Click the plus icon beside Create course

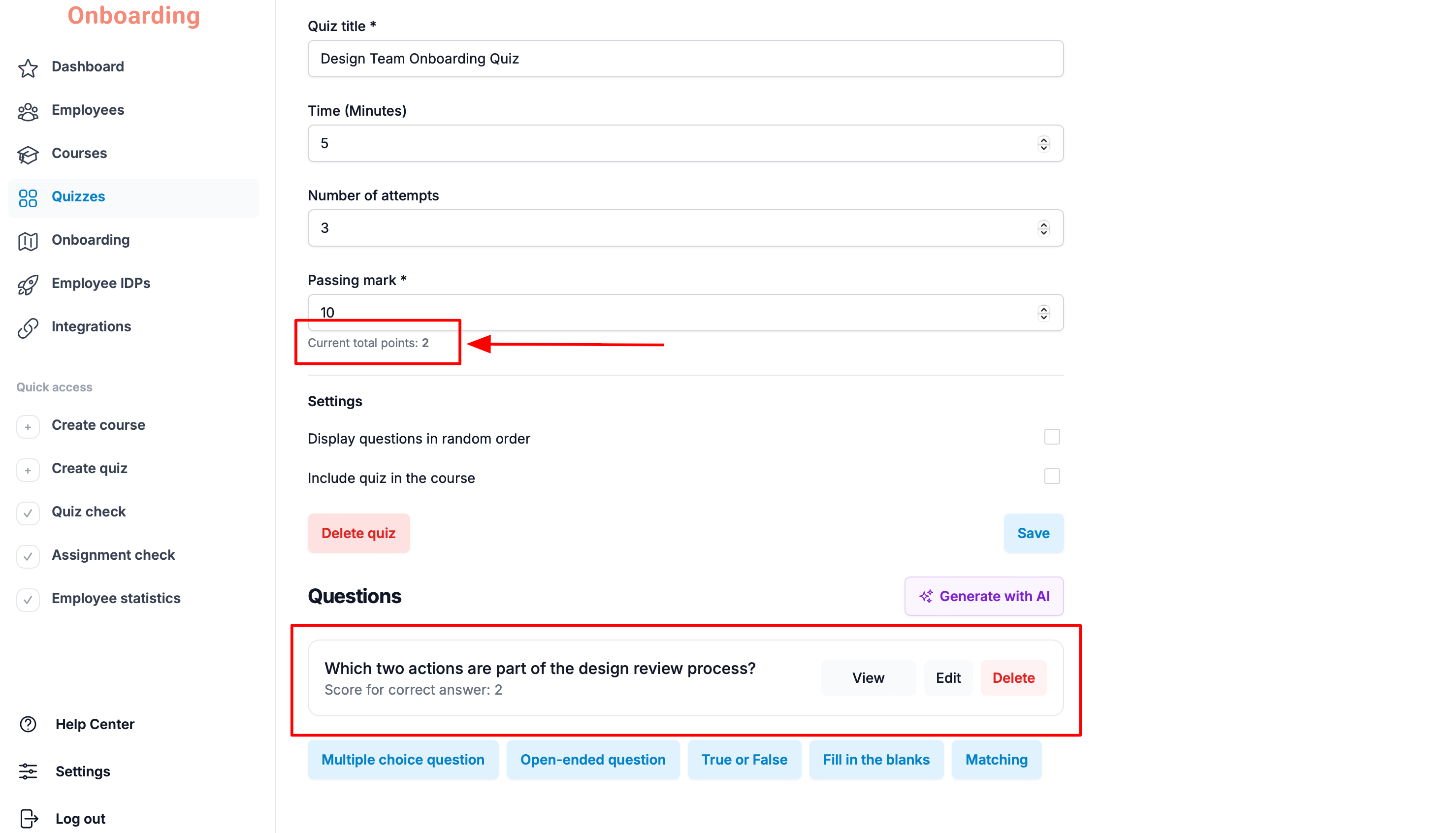[28, 426]
